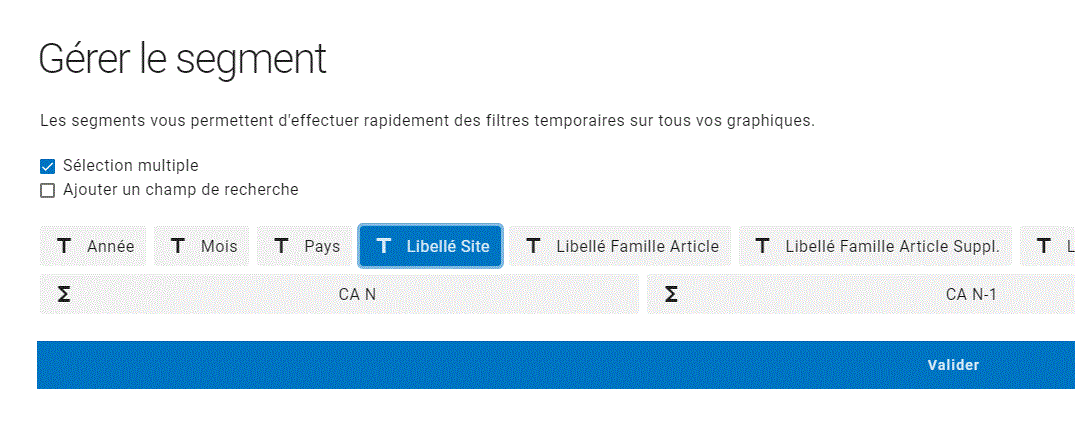The image size is (1075, 429).
Task: Click the sigma icon on CA N-1
Action: tap(671, 294)
